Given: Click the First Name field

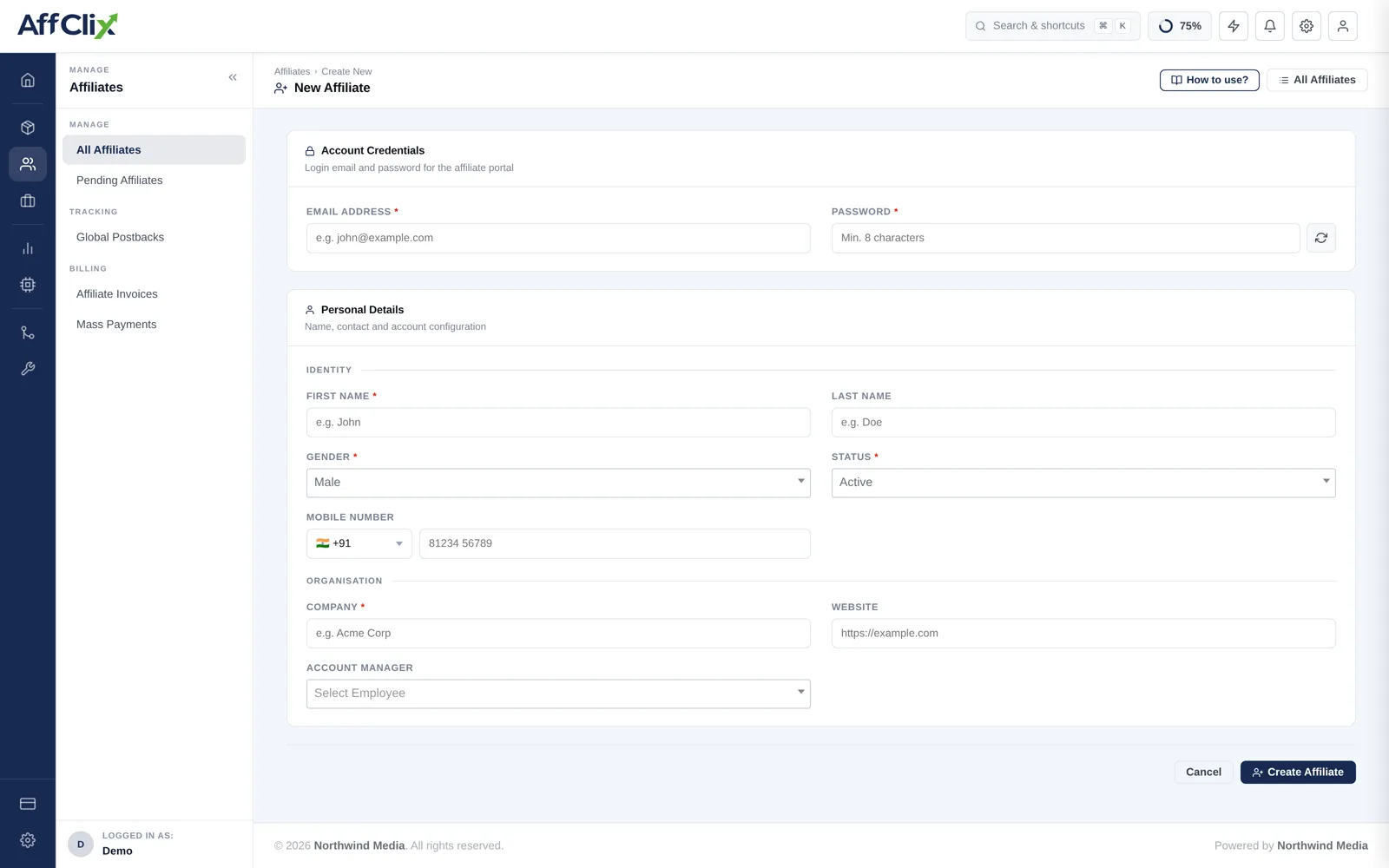Looking at the screenshot, I should 558,423.
